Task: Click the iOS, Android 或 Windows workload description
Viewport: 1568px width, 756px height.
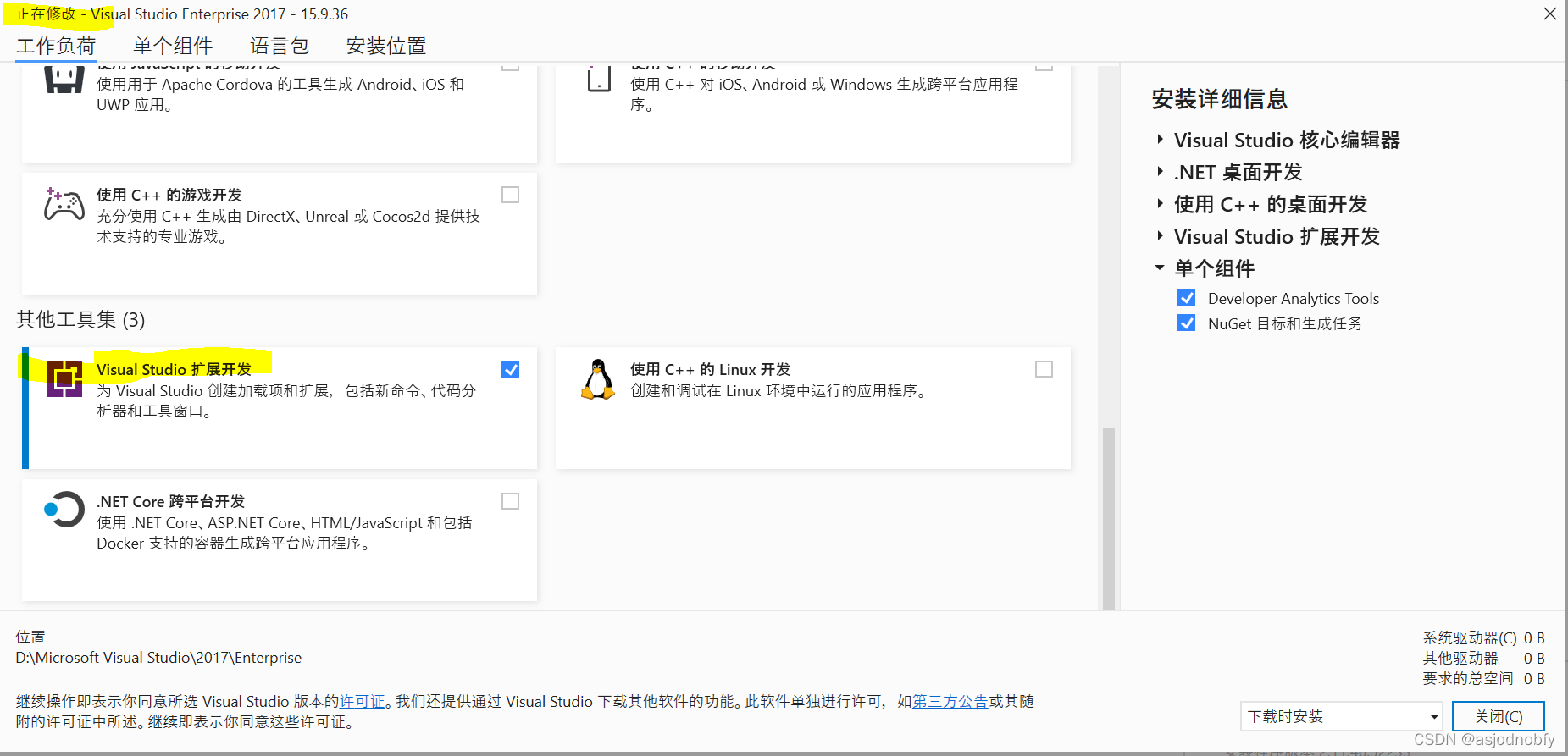Action: coord(823,94)
